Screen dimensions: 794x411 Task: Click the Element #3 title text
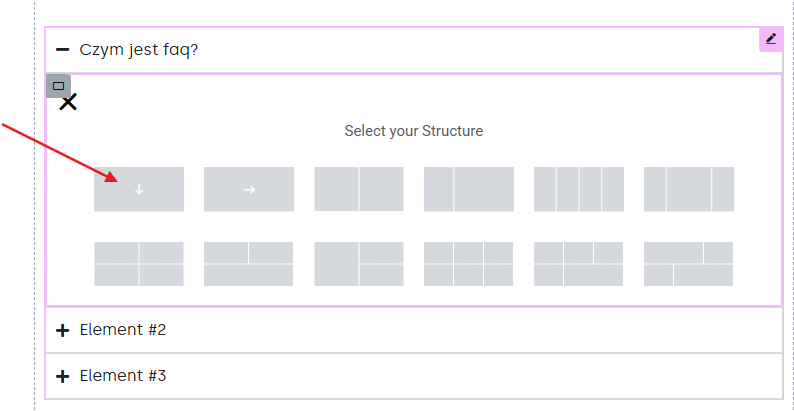(x=123, y=376)
